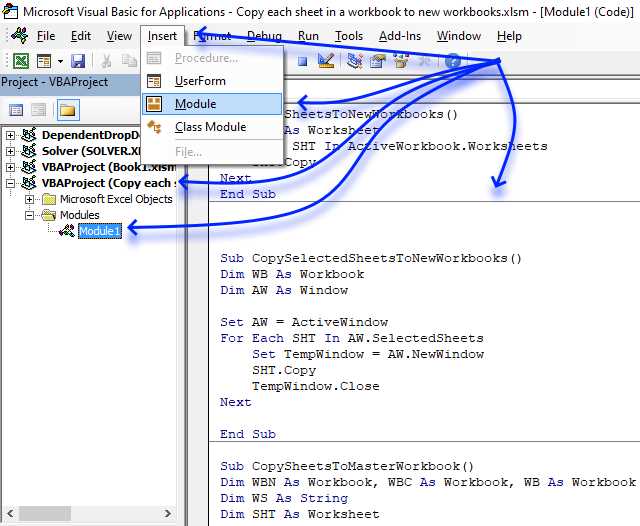Click the View Microsoft Excel toolbar icon

tap(20, 61)
